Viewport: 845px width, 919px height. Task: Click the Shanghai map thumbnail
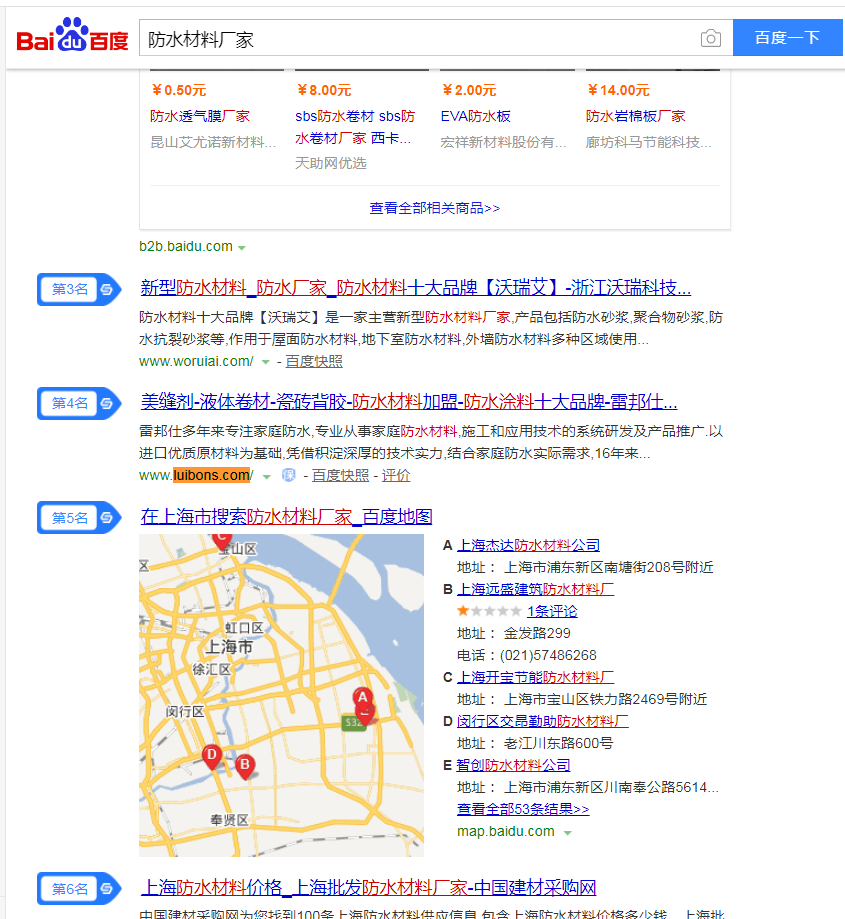(281, 695)
